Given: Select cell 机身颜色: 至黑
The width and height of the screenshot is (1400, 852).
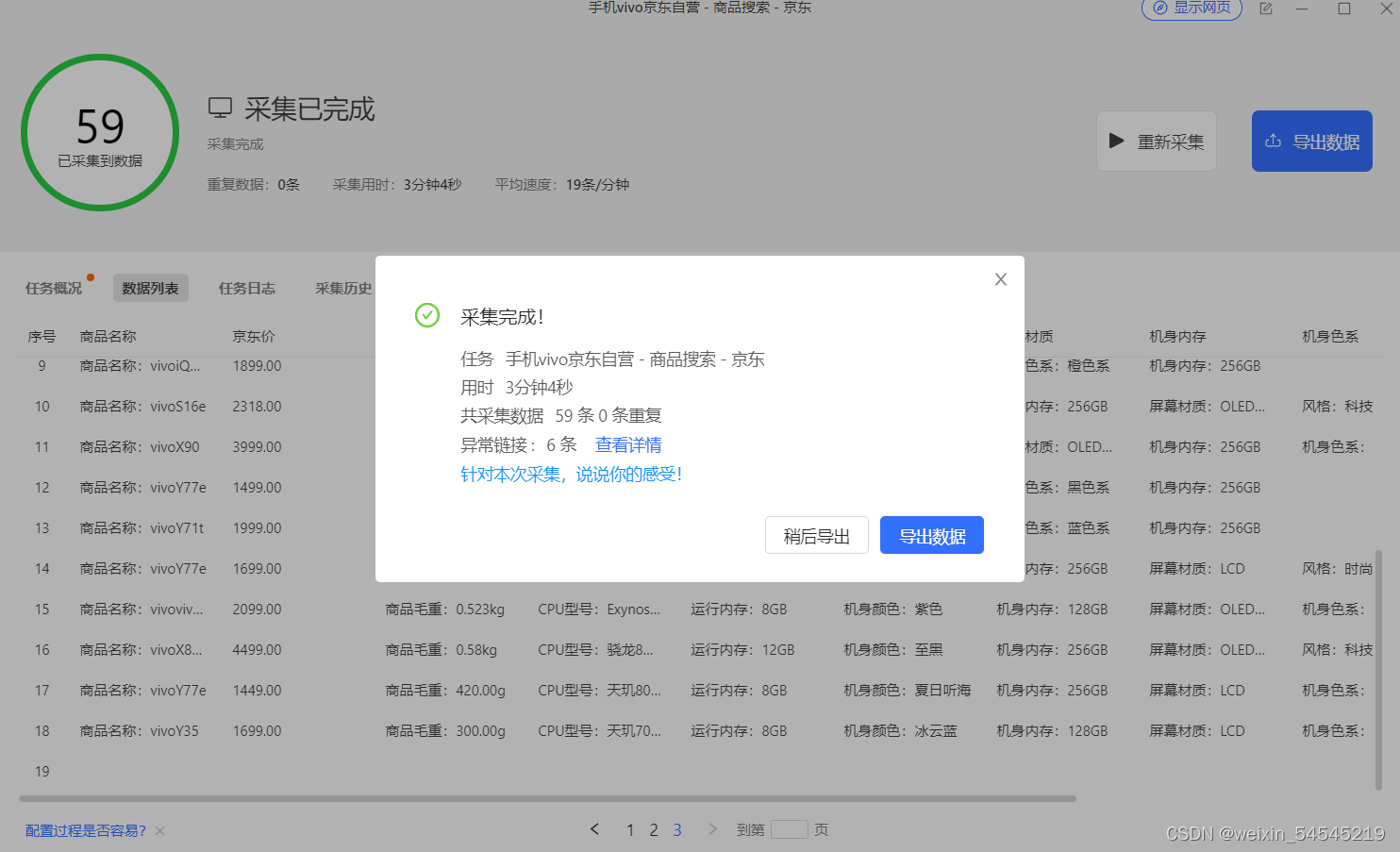Looking at the screenshot, I should tap(893, 650).
